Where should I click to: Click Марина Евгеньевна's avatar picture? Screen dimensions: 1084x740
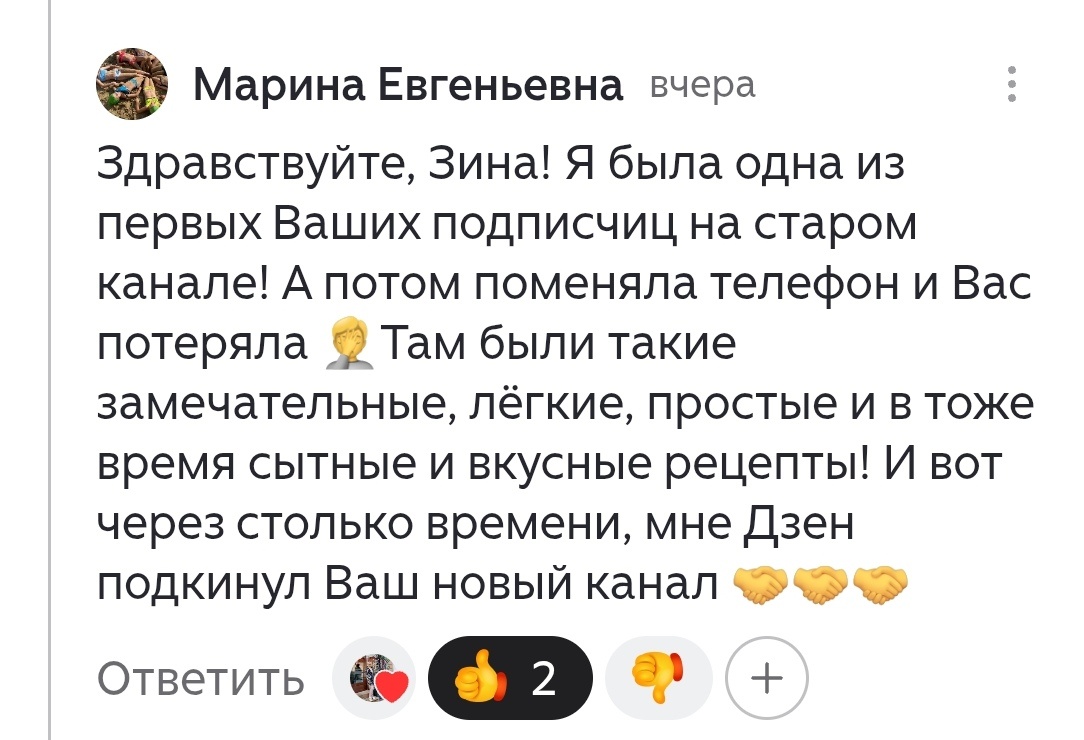click(x=131, y=85)
